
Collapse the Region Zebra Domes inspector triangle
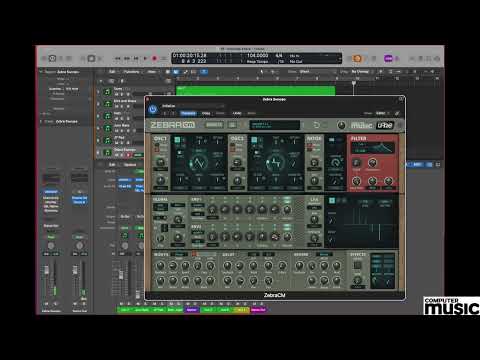(41, 72)
